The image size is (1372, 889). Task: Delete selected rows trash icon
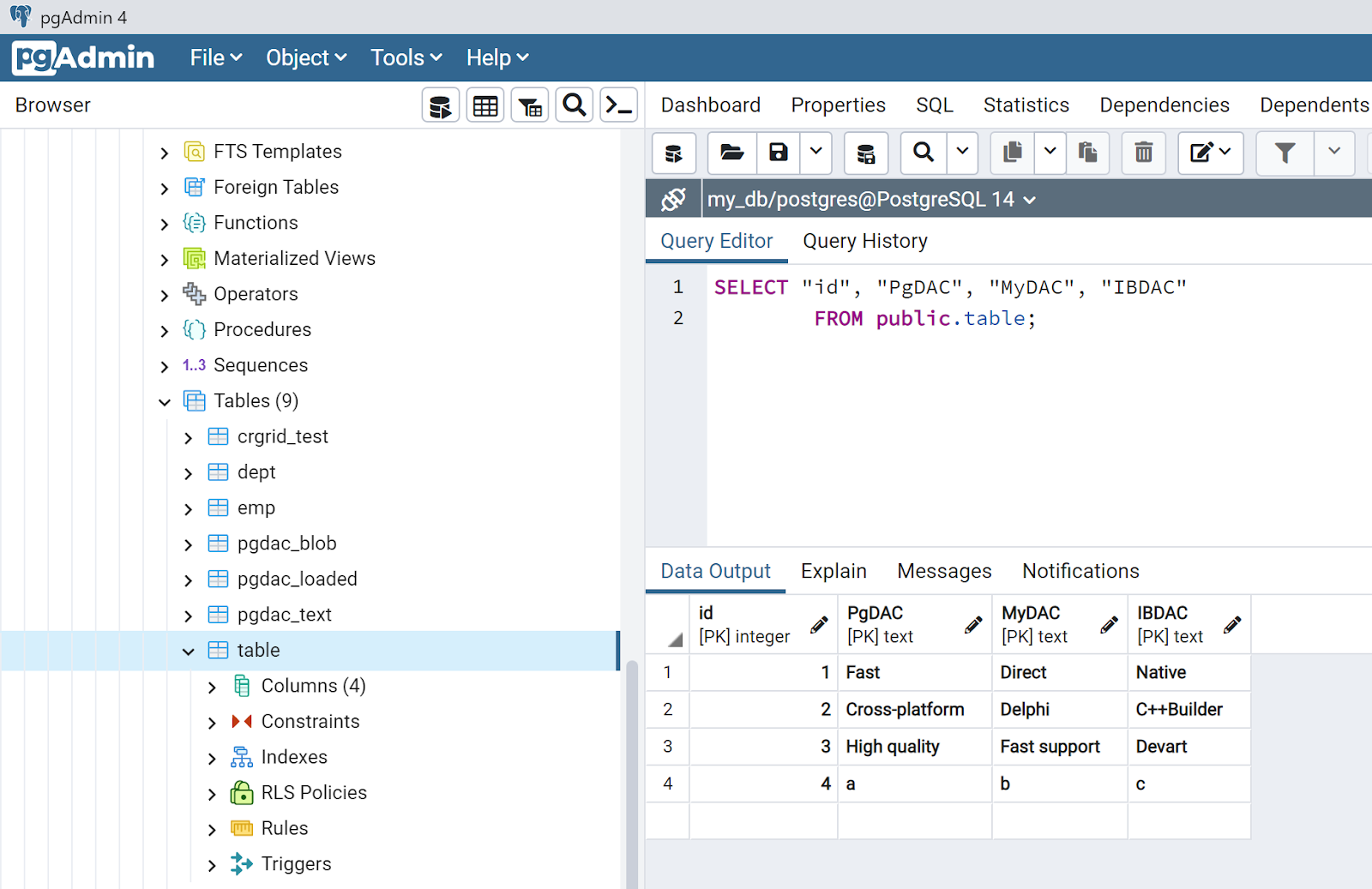(1144, 153)
